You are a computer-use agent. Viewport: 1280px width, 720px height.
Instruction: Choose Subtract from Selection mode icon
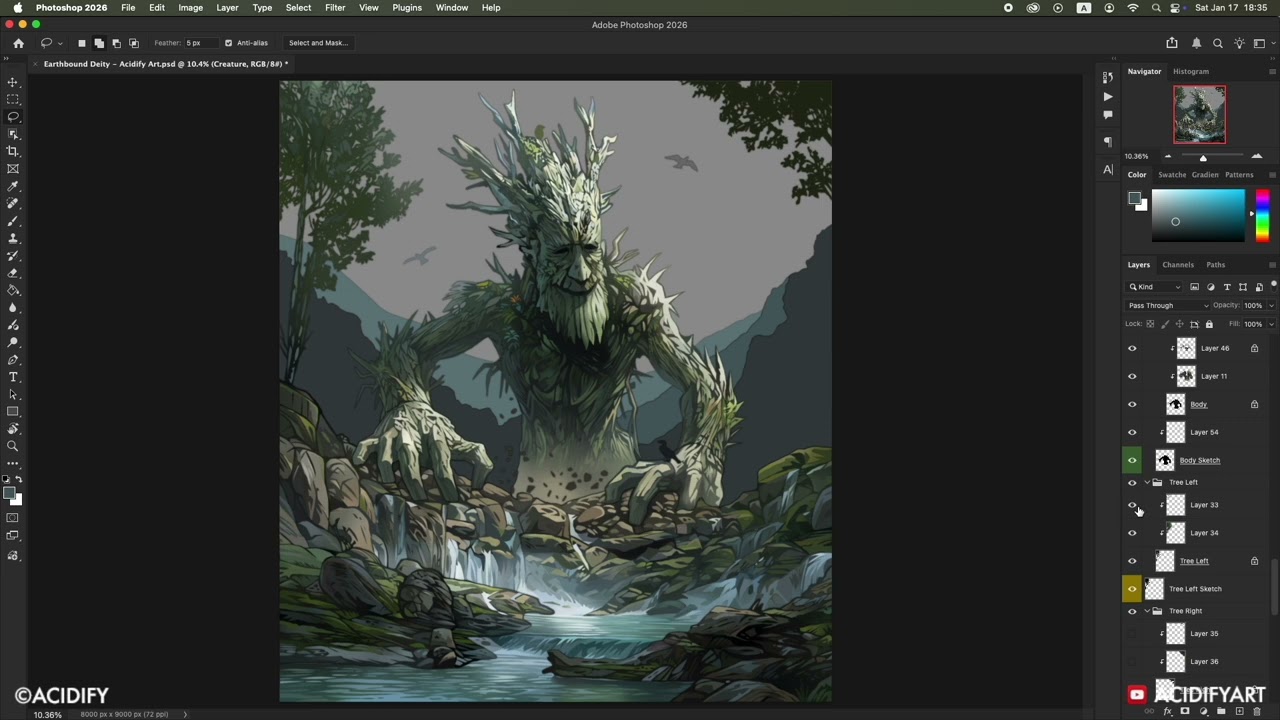pyautogui.click(x=116, y=43)
